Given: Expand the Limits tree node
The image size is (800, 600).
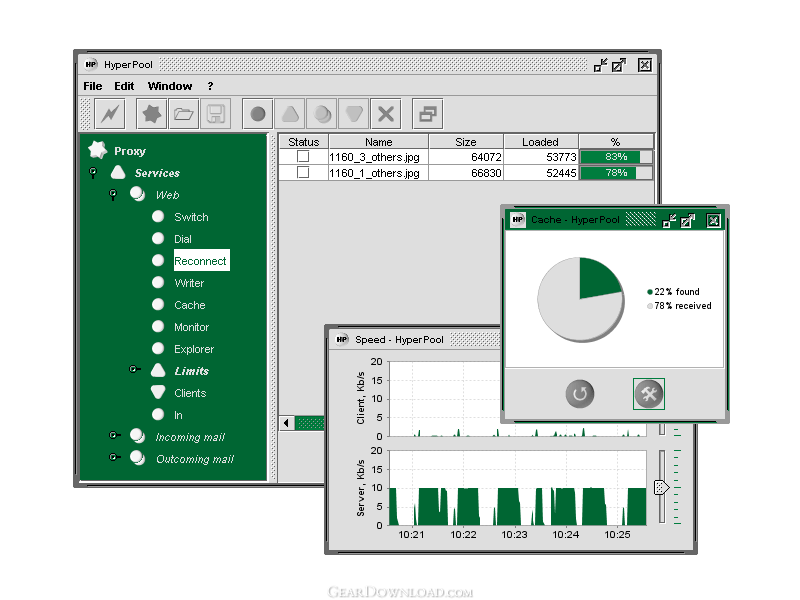Looking at the screenshot, I should point(134,369).
